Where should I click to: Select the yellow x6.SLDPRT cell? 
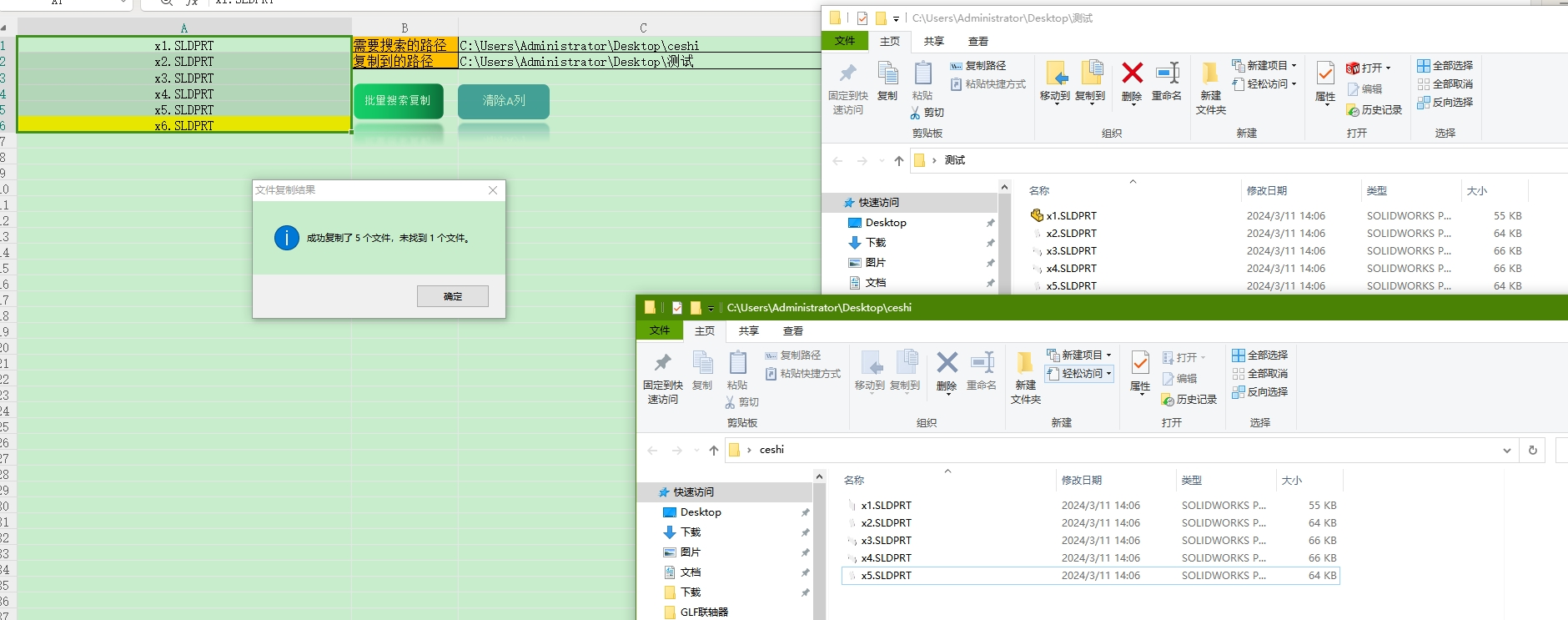point(184,126)
